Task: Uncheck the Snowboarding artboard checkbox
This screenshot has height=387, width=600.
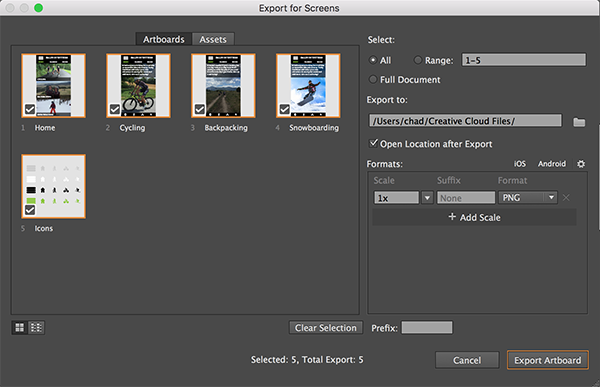Action: (285, 109)
